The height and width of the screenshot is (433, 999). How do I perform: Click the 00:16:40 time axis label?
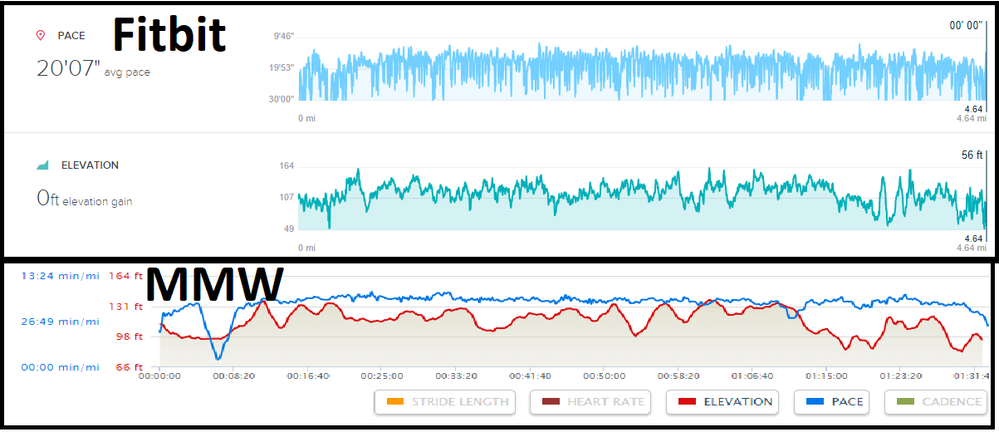[x=308, y=376]
